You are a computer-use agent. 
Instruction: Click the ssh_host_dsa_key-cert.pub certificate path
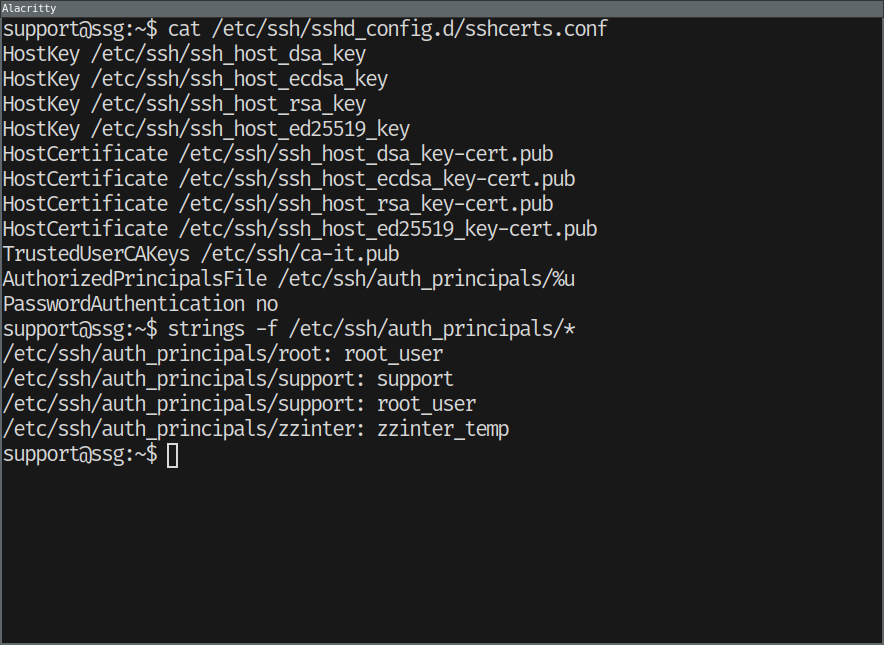coord(366,154)
